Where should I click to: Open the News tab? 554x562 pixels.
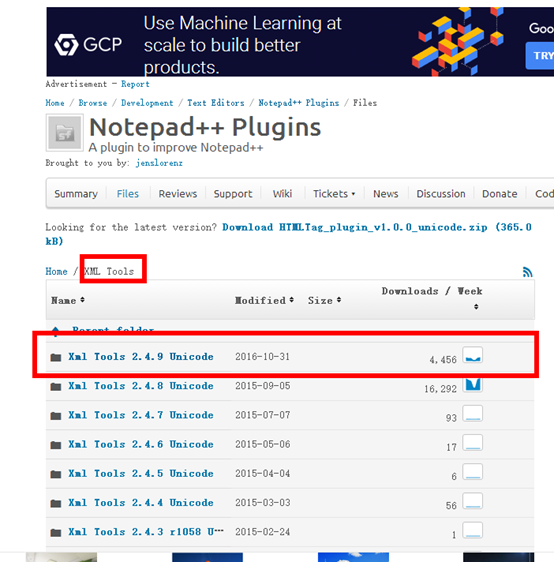click(386, 194)
